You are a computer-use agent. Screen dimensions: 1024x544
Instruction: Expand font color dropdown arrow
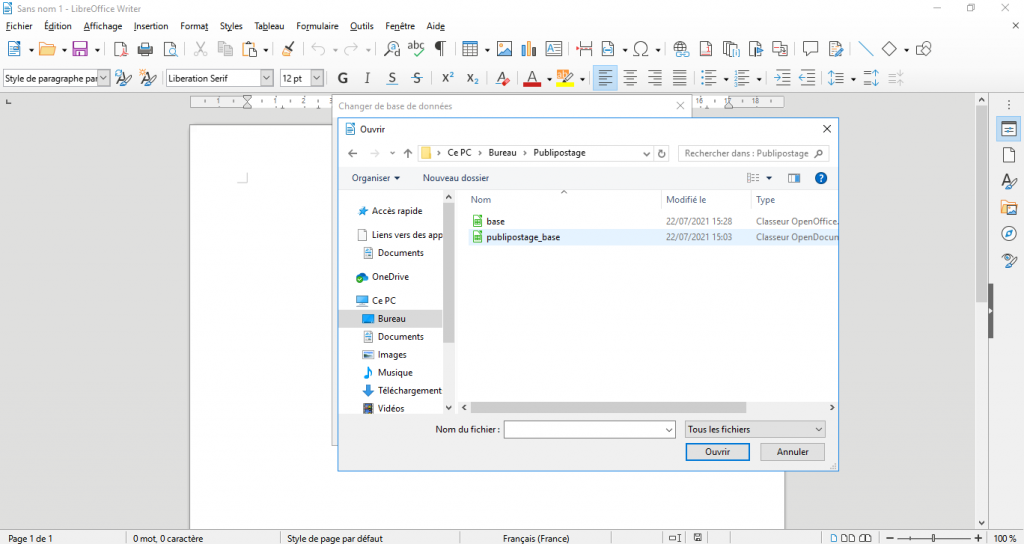pos(549,79)
